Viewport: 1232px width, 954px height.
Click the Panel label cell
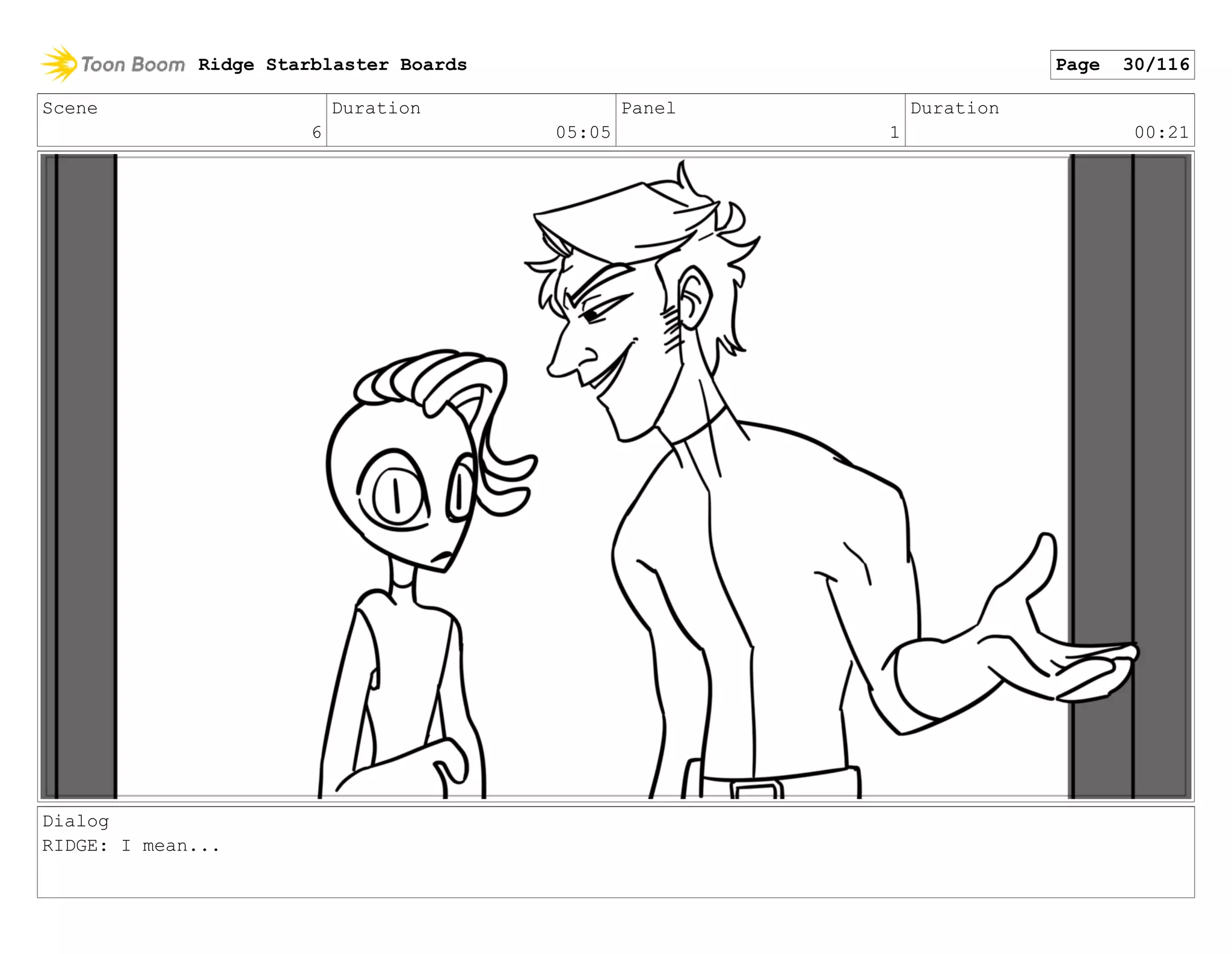(648, 108)
